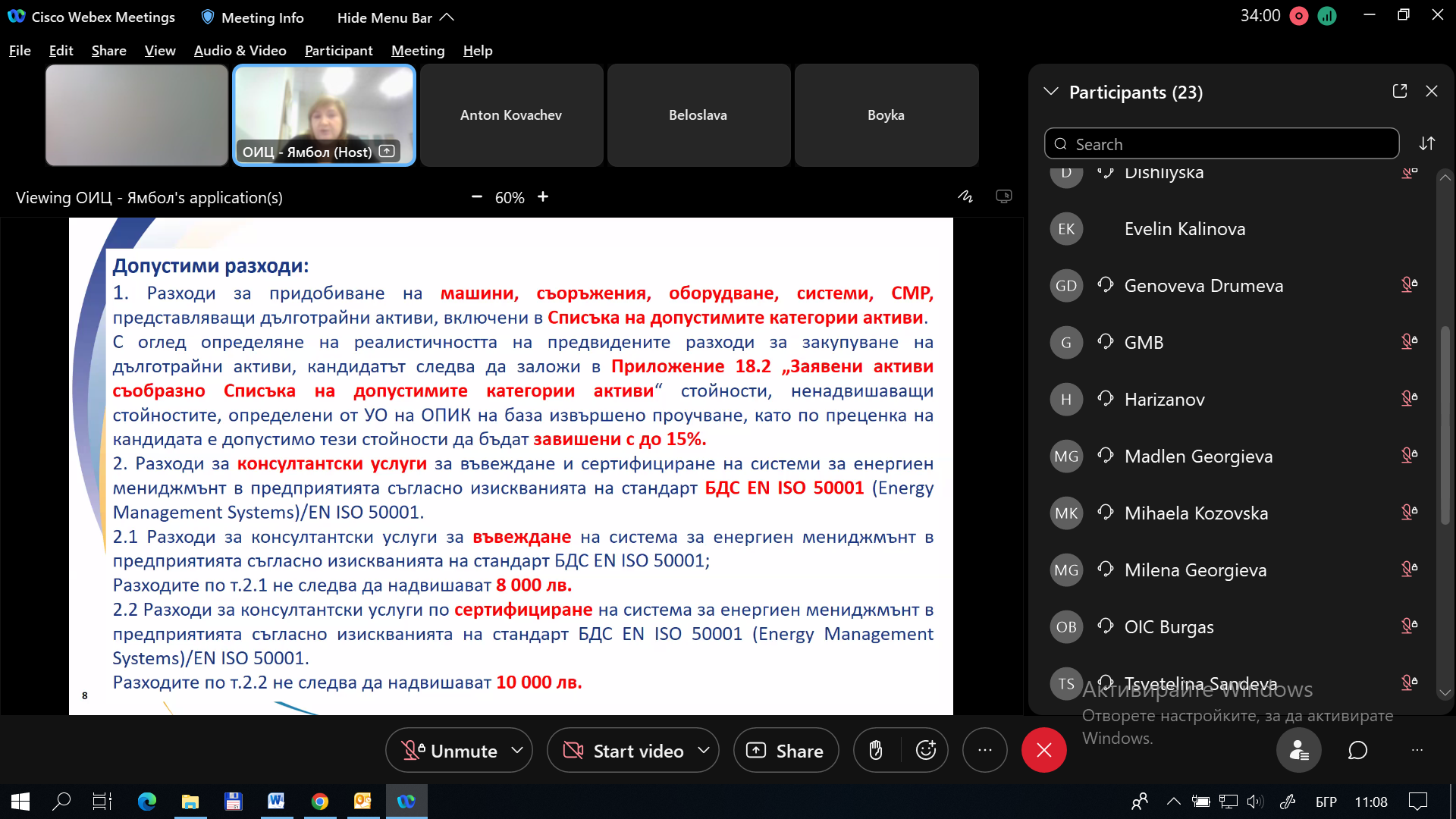Viewport: 1456px width, 819px height.
Task: Open Windows notification center
Action: coord(1417,801)
